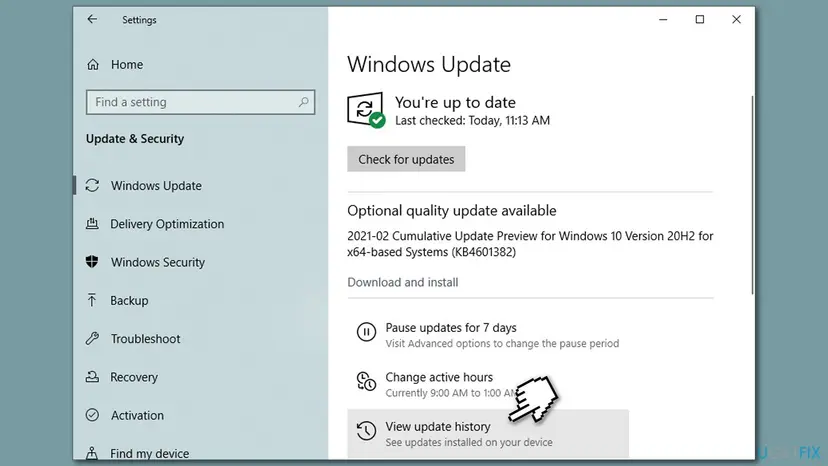Click the search magnifier icon
The width and height of the screenshot is (828, 466).
303,102
